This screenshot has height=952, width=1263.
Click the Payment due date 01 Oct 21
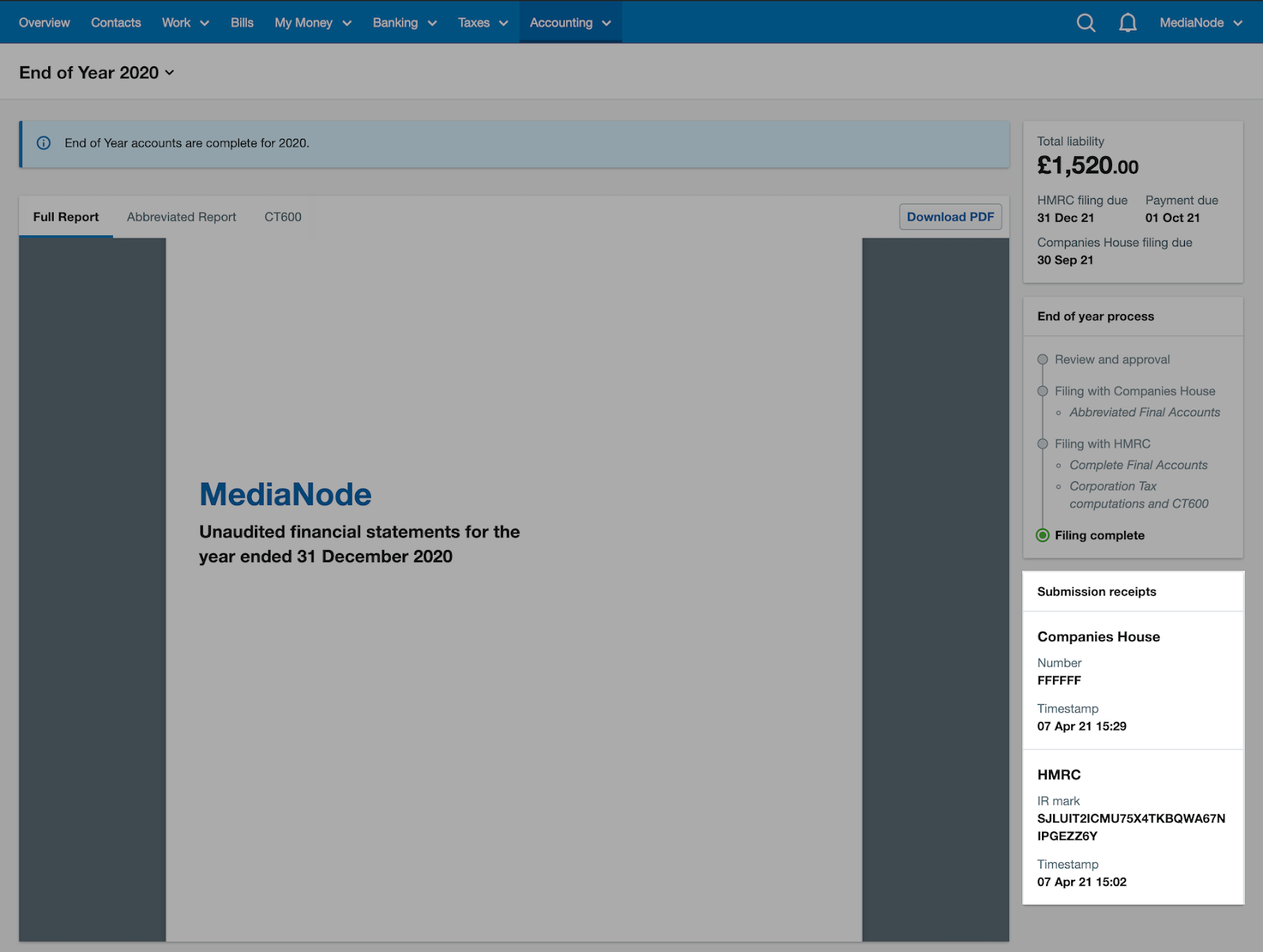point(1172,218)
